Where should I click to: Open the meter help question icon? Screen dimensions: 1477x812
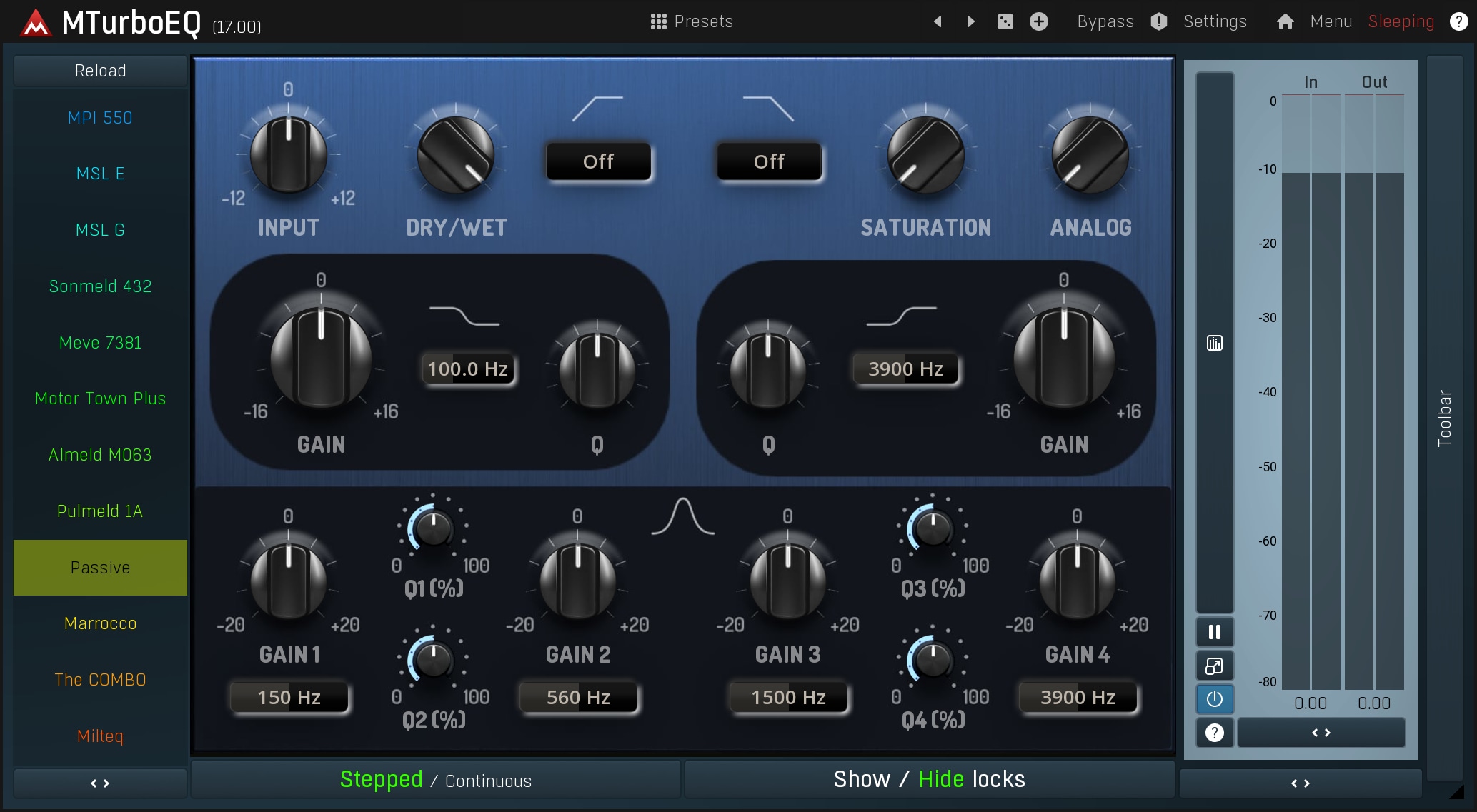1214,733
